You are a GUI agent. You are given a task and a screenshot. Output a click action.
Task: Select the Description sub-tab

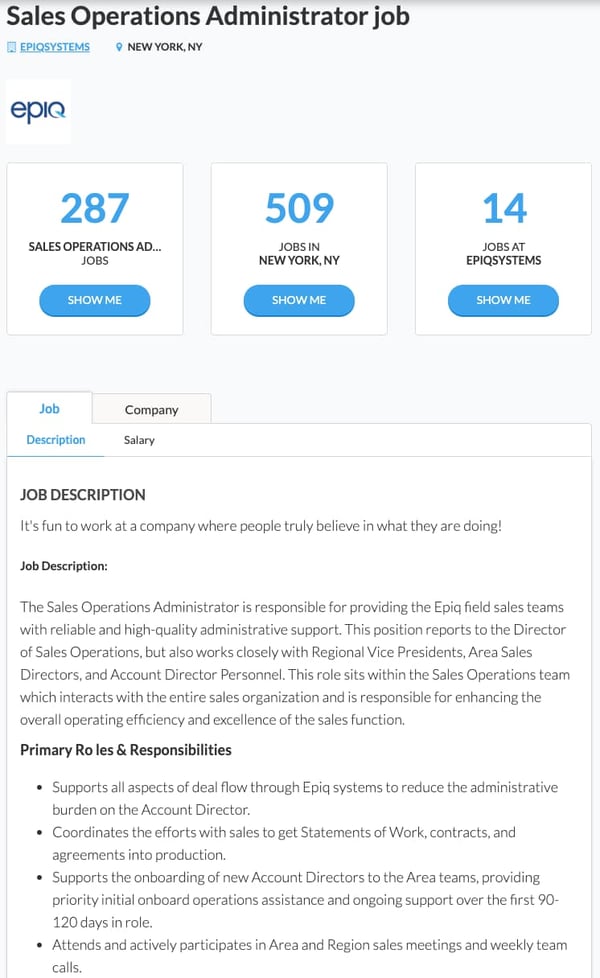[x=56, y=440]
